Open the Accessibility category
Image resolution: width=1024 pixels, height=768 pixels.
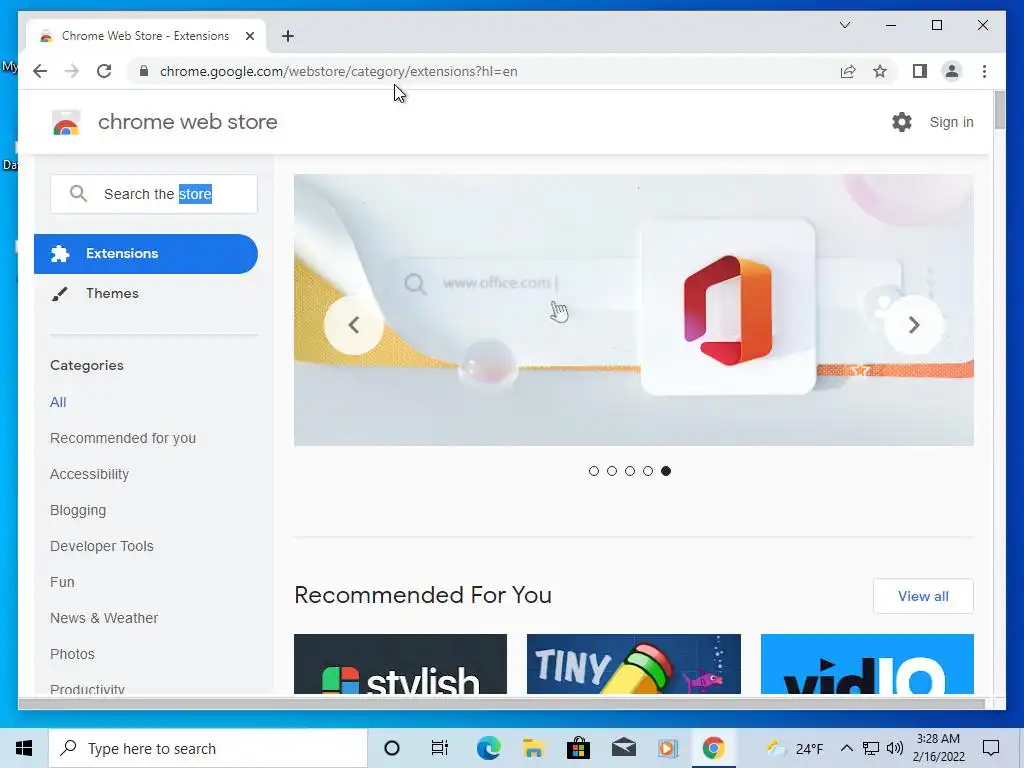pos(89,474)
